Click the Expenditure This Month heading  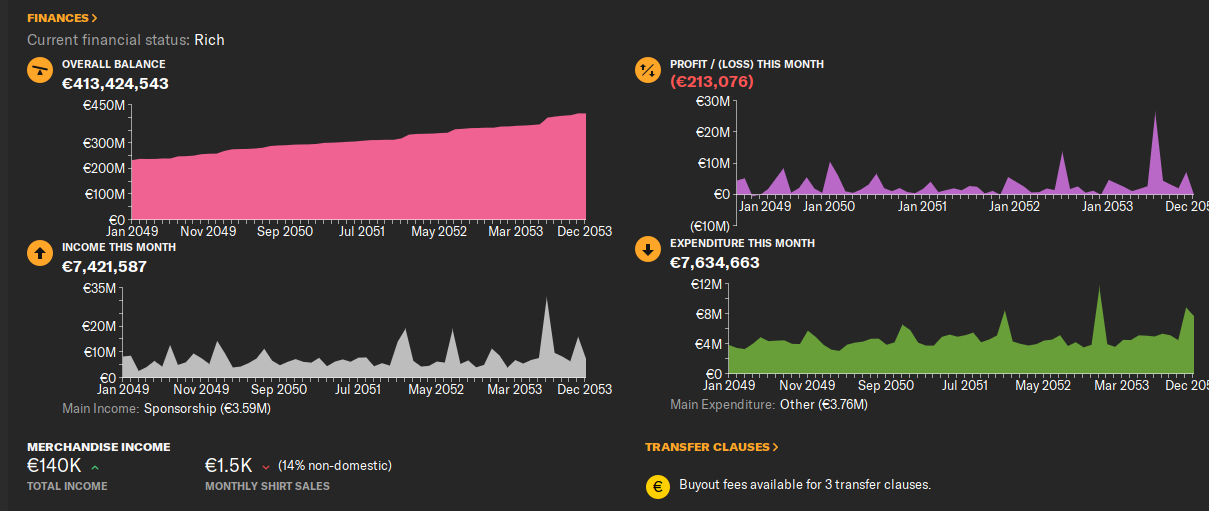click(x=742, y=243)
